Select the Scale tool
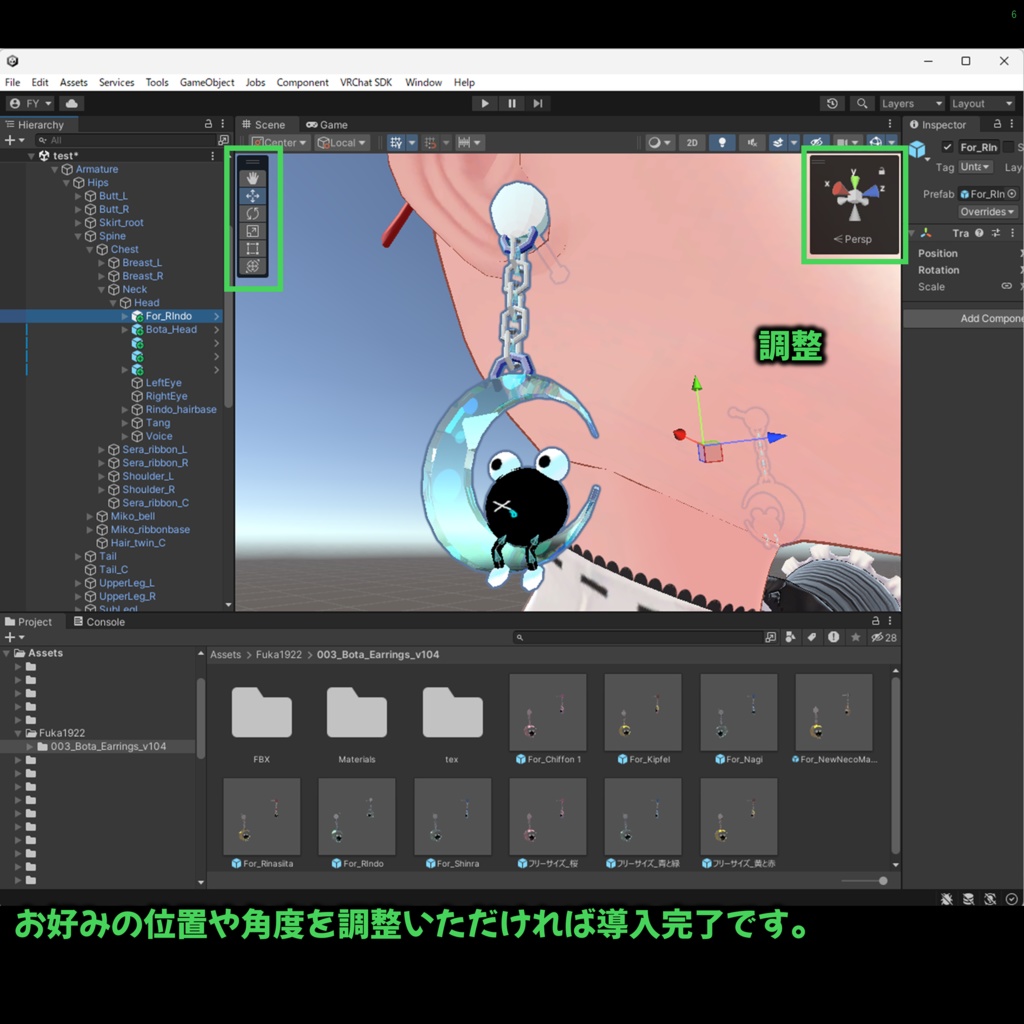The height and width of the screenshot is (1024, 1024). coord(253,231)
